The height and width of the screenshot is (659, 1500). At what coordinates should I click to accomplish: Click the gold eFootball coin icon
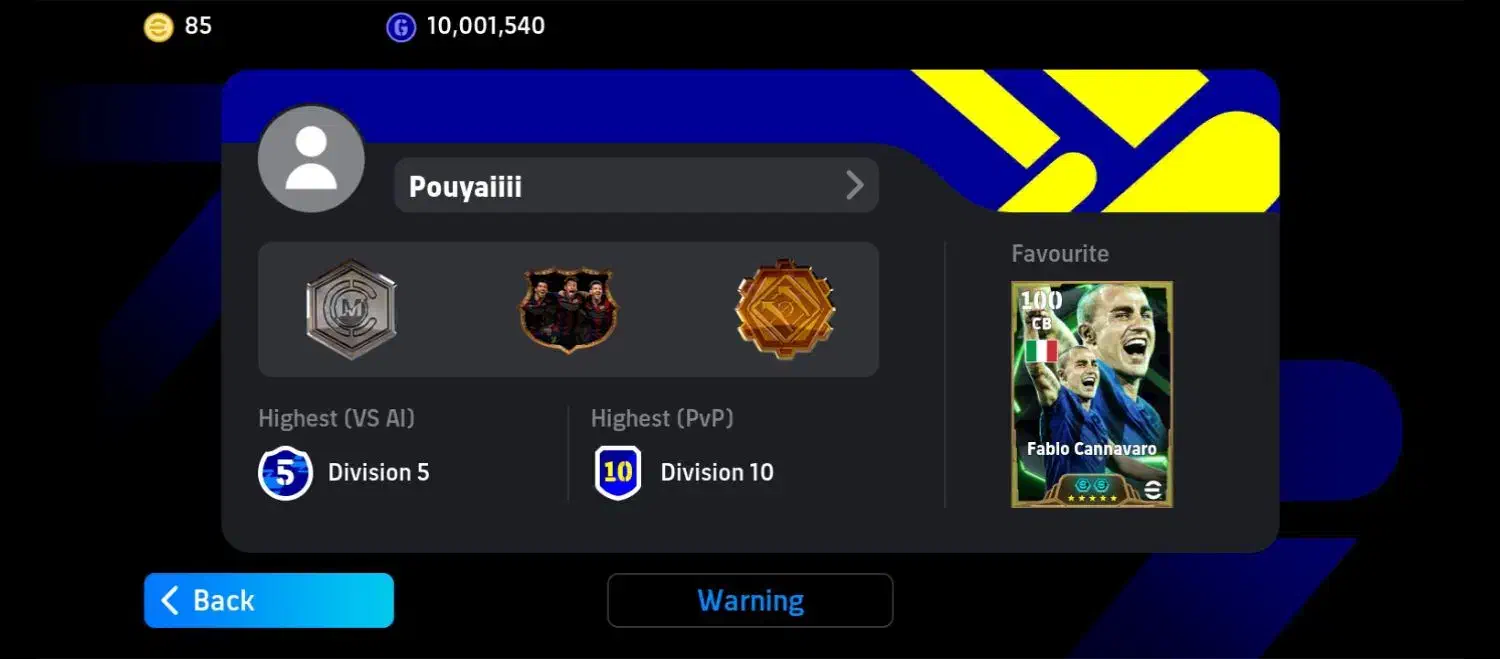point(158,27)
